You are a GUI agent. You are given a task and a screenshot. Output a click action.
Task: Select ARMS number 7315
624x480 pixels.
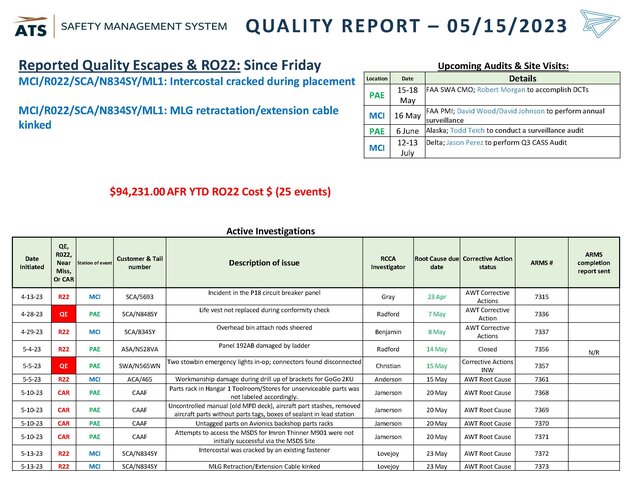(x=542, y=297)
